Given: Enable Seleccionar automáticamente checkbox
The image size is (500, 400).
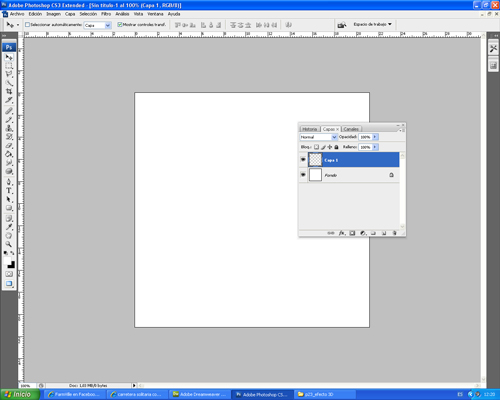Looking at the screenshot, I should [x=27, y=25].
